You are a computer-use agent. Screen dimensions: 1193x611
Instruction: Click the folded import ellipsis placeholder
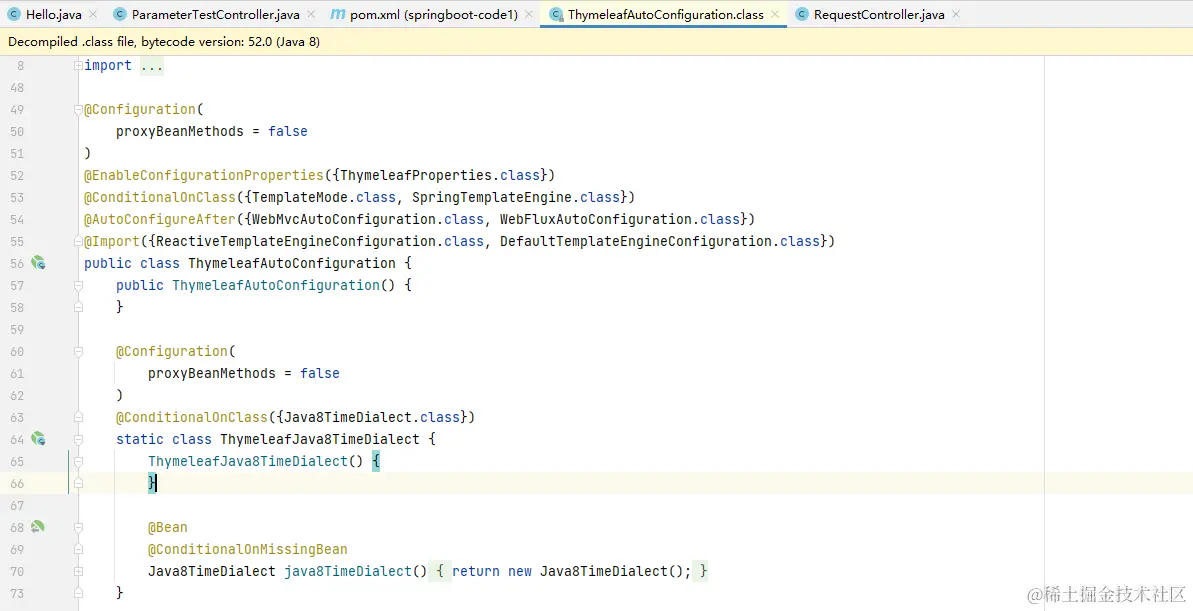(151, 65)
